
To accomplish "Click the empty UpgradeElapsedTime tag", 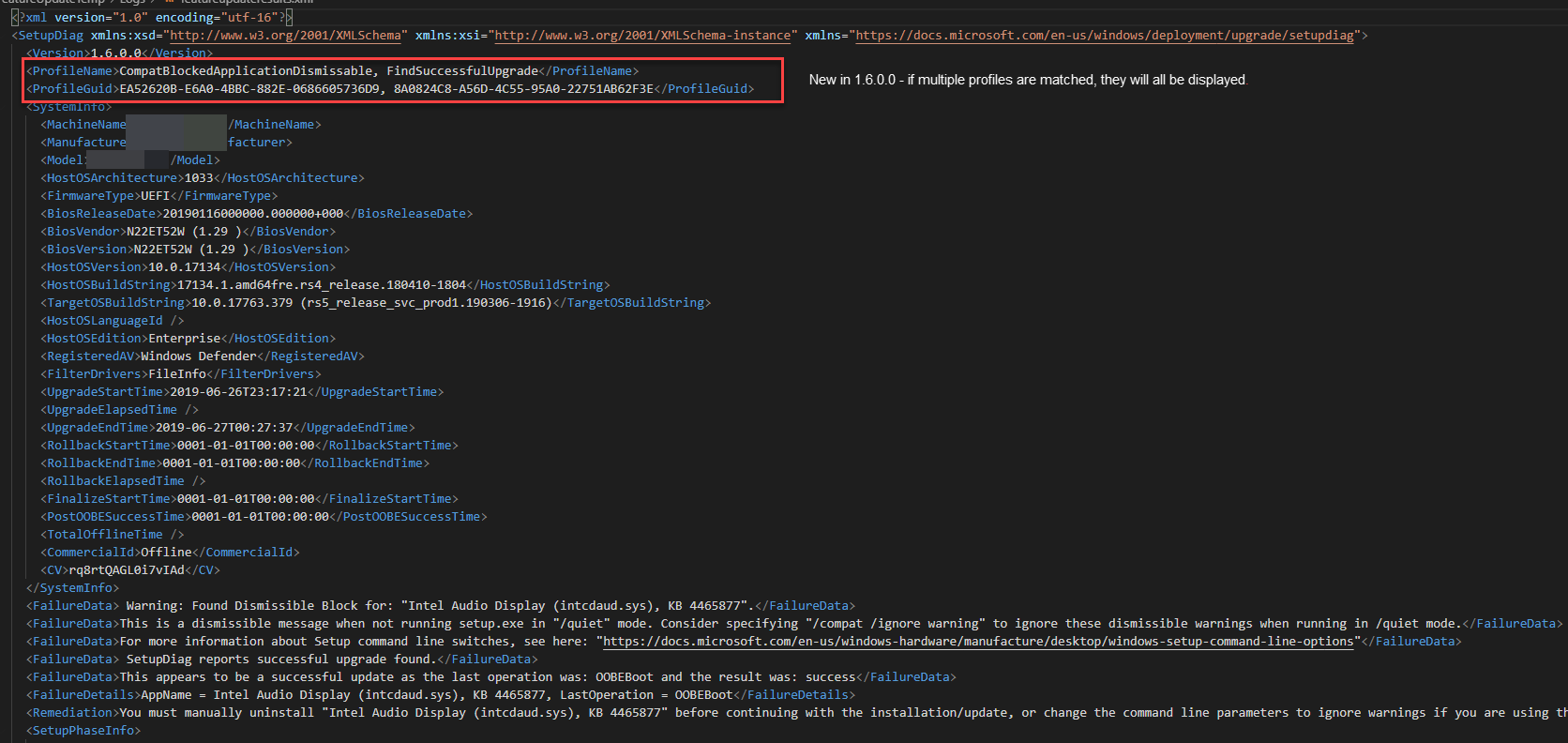I will tap(119, 409).
